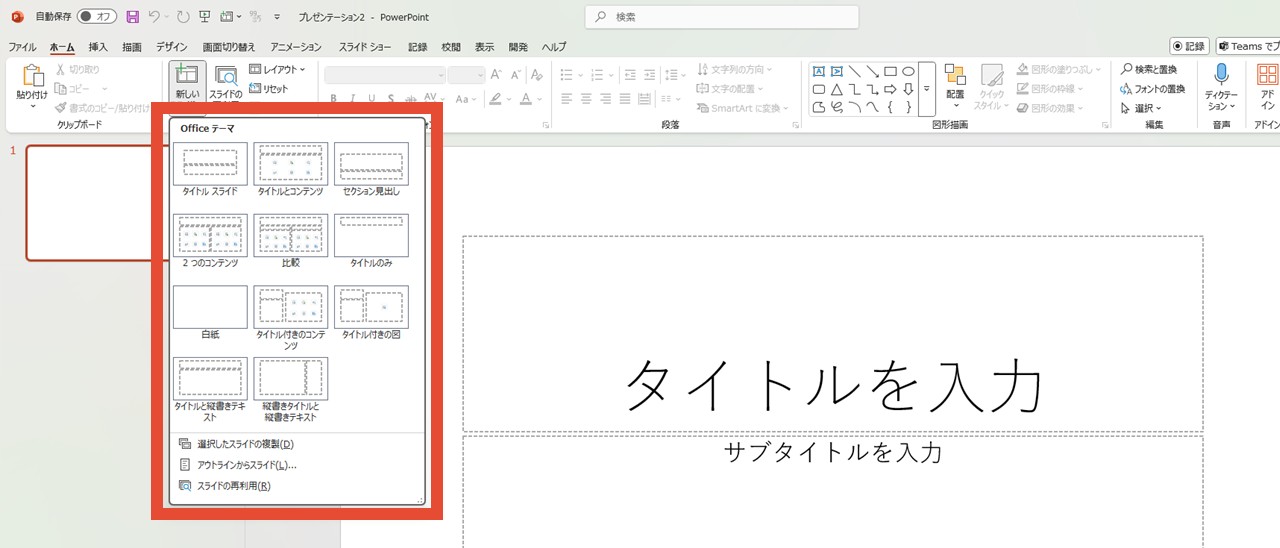Switch to the アニメーション tab
Screen dimensions: 1280x548
[296, 47]
